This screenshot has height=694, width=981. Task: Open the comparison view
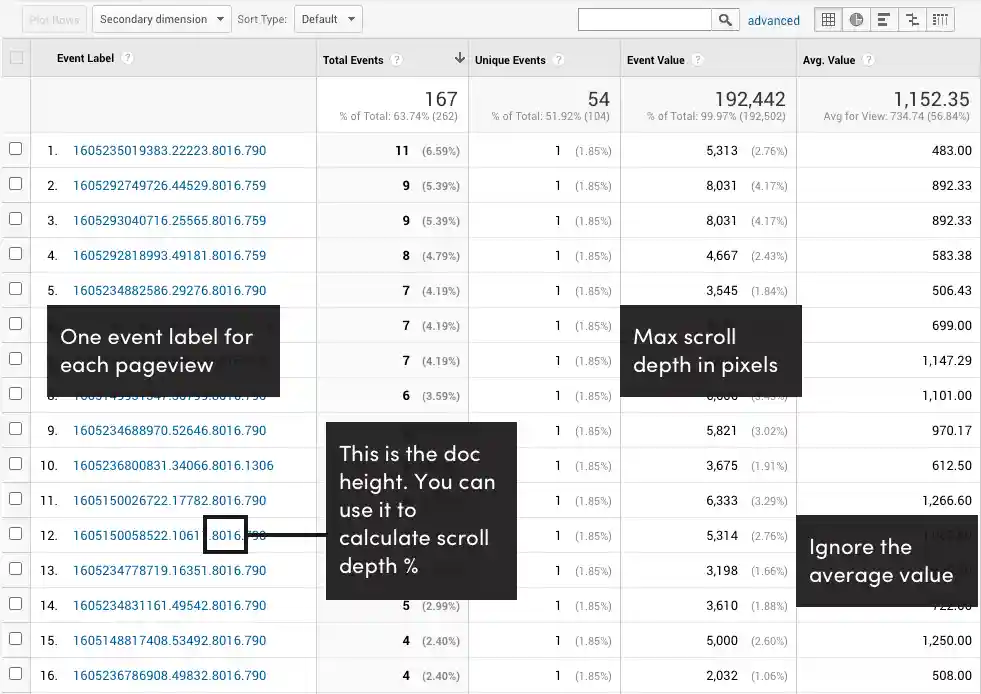912,19
